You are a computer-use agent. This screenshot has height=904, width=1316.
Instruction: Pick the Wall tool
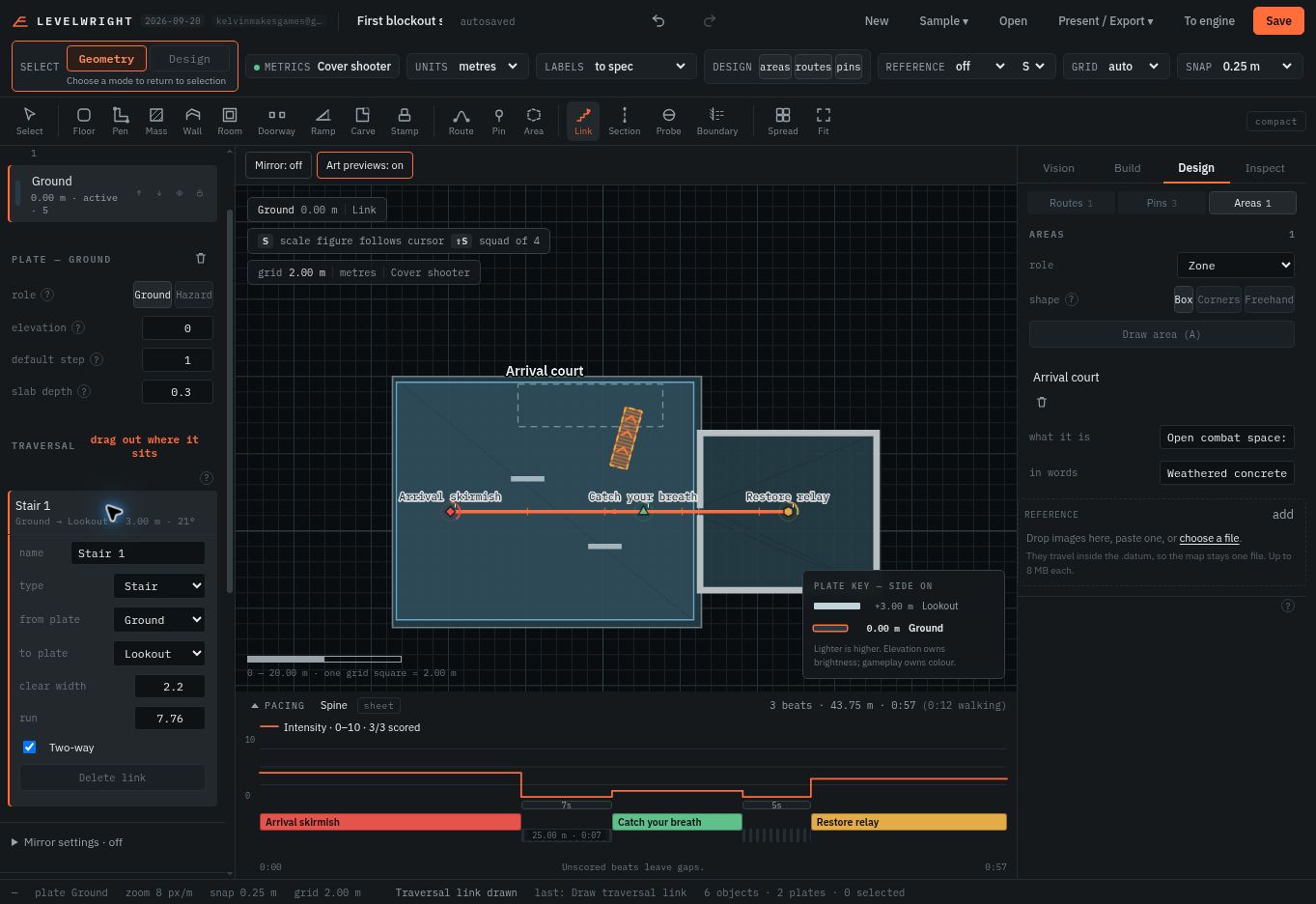tap(193, 121)
